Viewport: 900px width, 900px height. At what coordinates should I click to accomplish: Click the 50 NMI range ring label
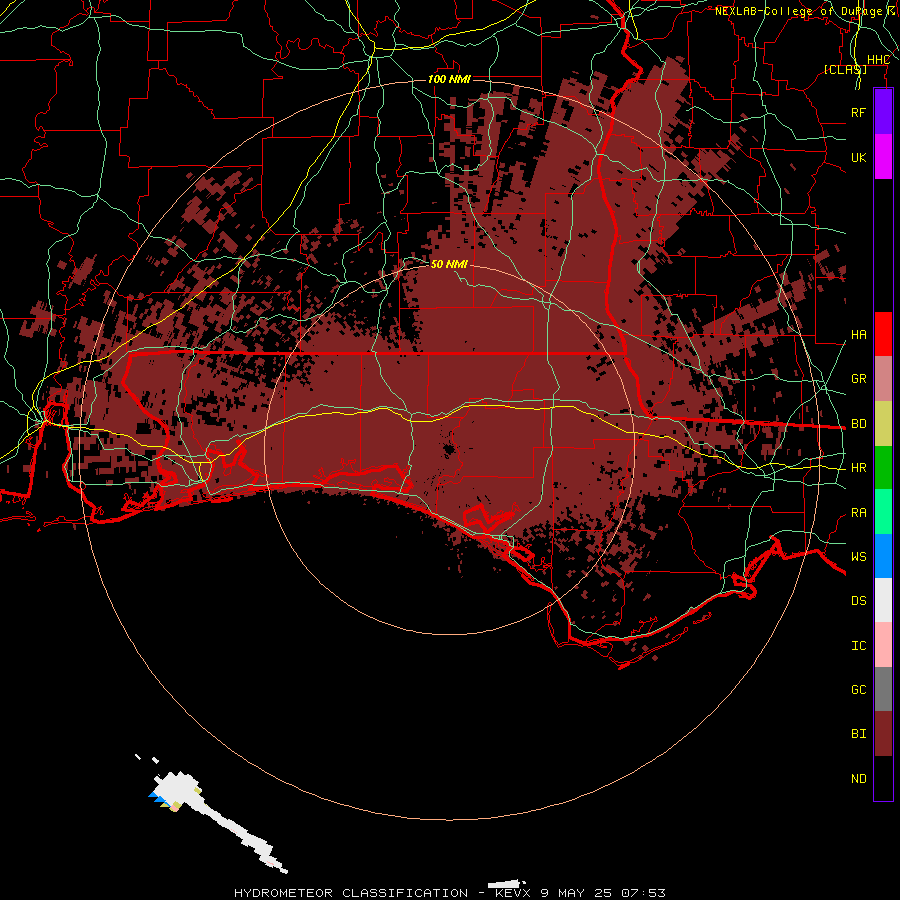[x=449, y=264]
